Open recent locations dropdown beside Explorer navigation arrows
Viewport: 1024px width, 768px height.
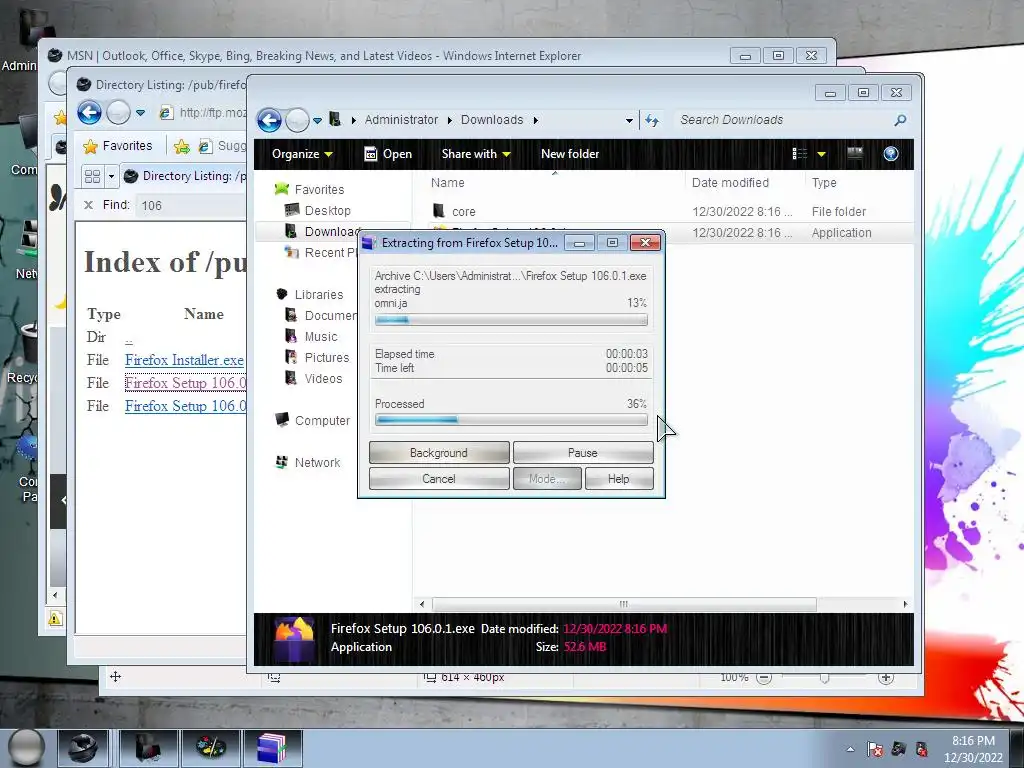point(317,121)
